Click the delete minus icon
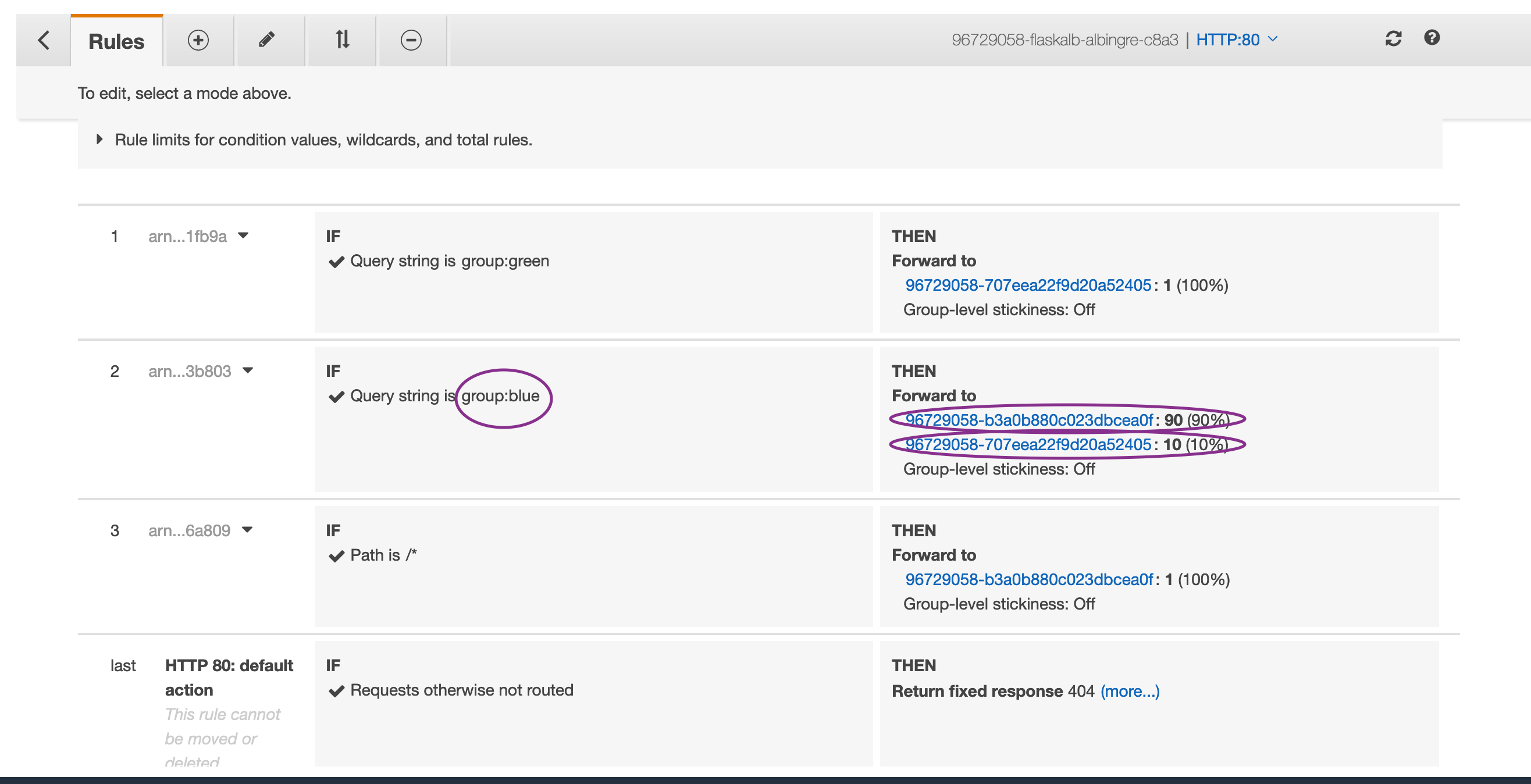Viewport: 1531px width, 784px height. 410,40
